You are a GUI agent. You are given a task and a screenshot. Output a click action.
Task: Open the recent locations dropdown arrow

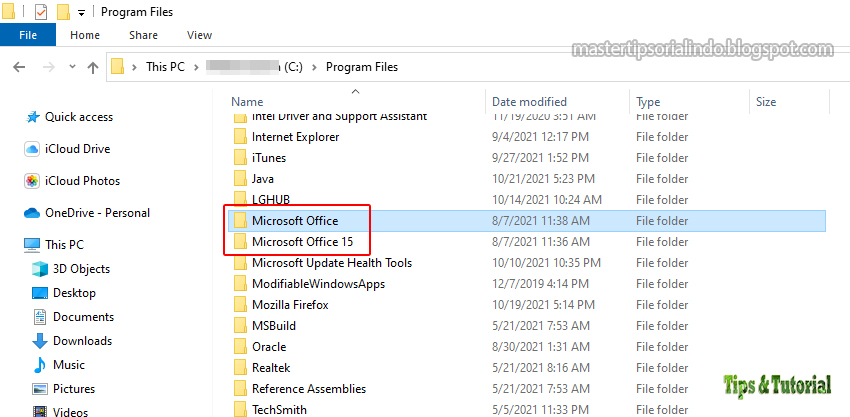pos(73,67)
